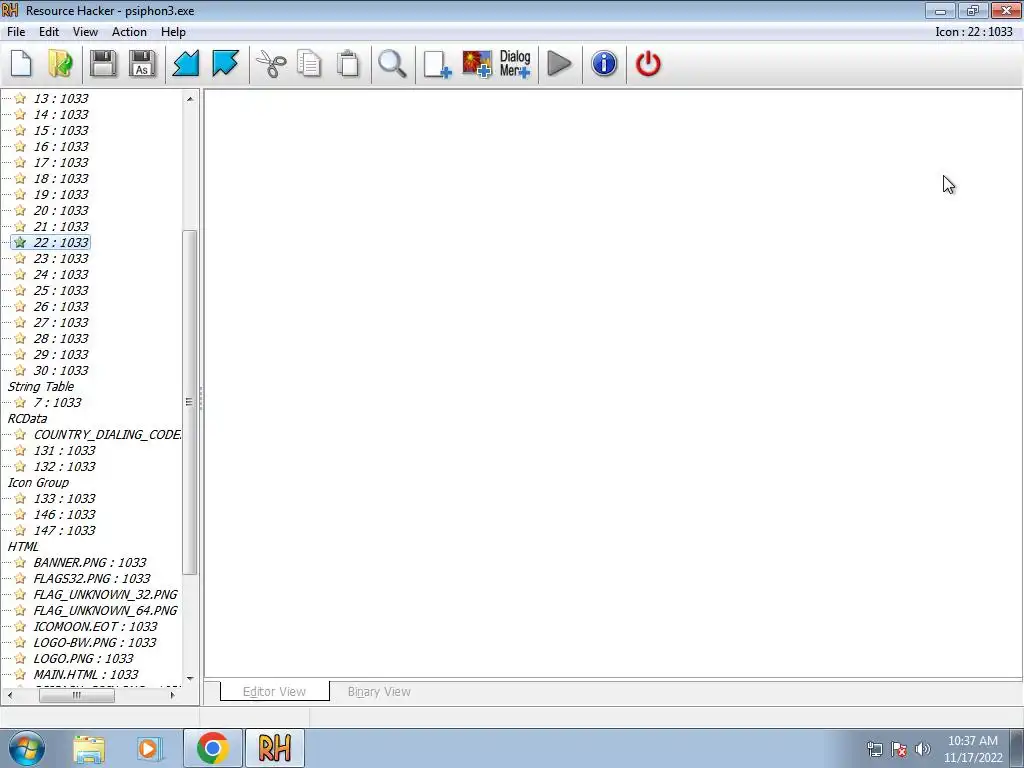Screen dimensions: 1024x768
Task: Click the New blank script toolbar icon
Action: [x=21, y=64]
